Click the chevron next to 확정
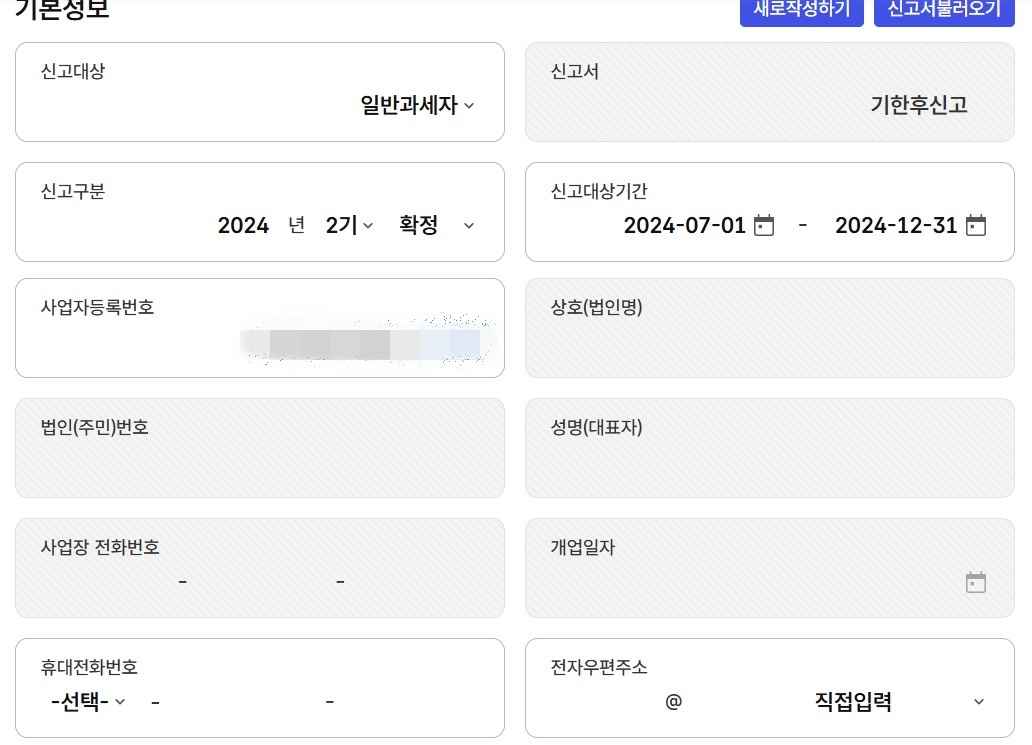Image resolution: width=1032 pixels, height=745 pixels. 468,226
